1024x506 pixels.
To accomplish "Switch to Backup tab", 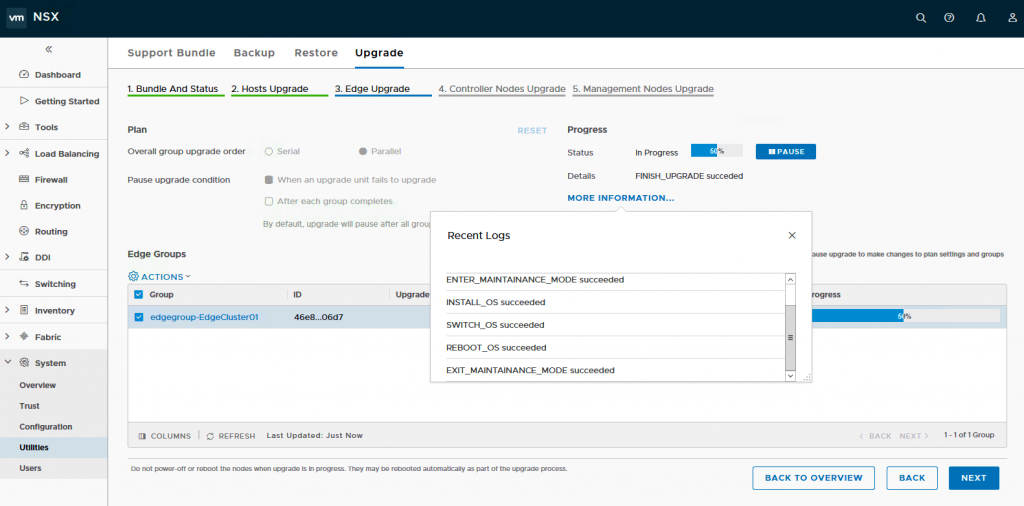I will 254,53.
